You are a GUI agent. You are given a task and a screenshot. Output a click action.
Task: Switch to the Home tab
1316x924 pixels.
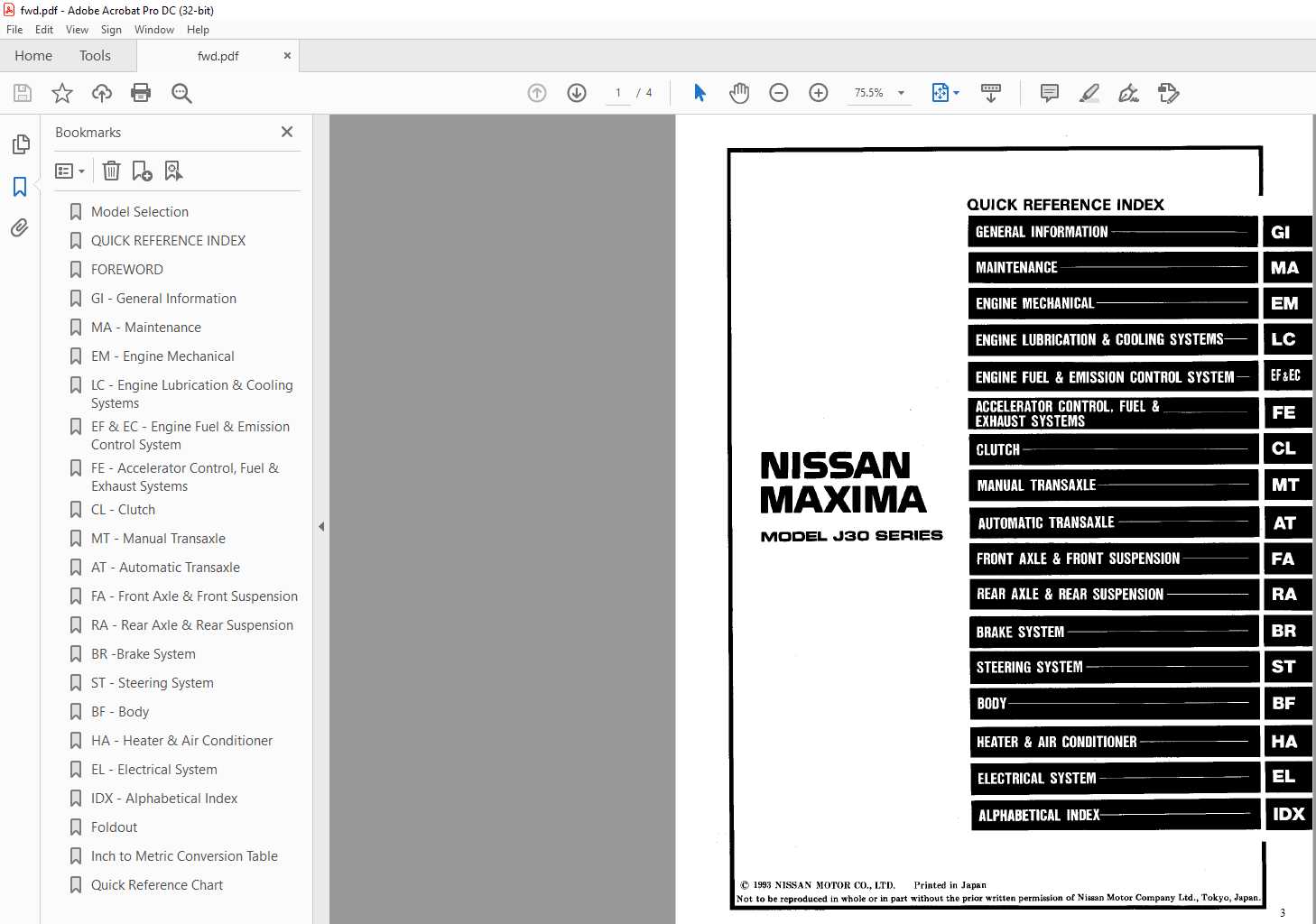tap(33, 55)
